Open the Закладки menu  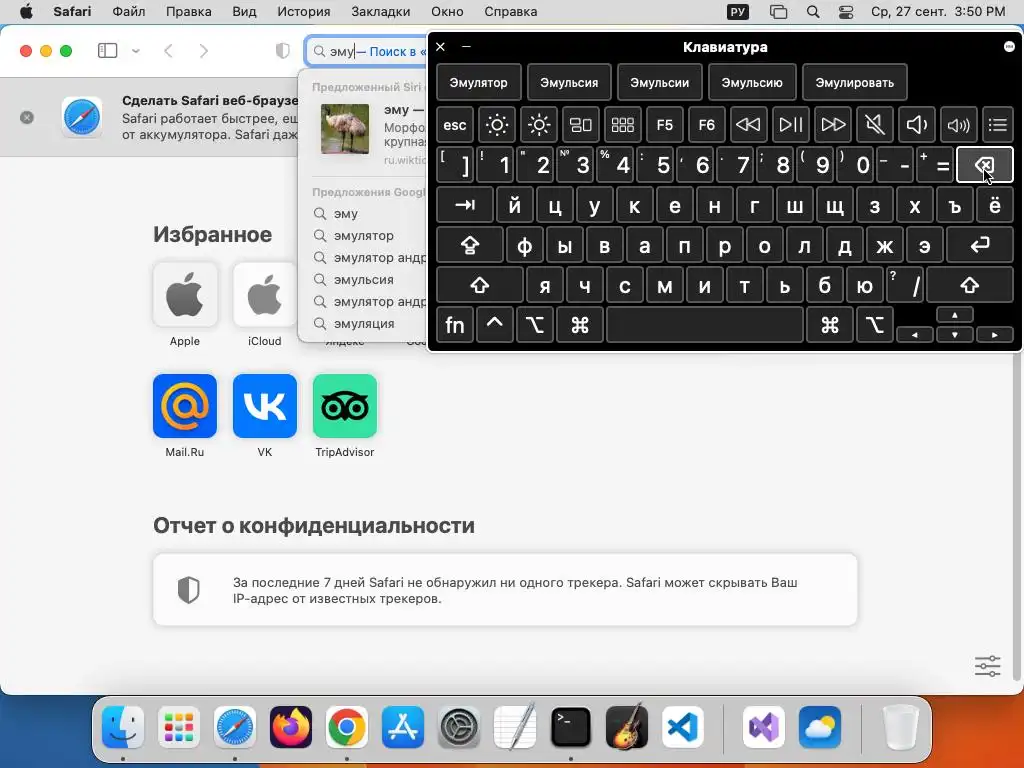click(381, 12)
